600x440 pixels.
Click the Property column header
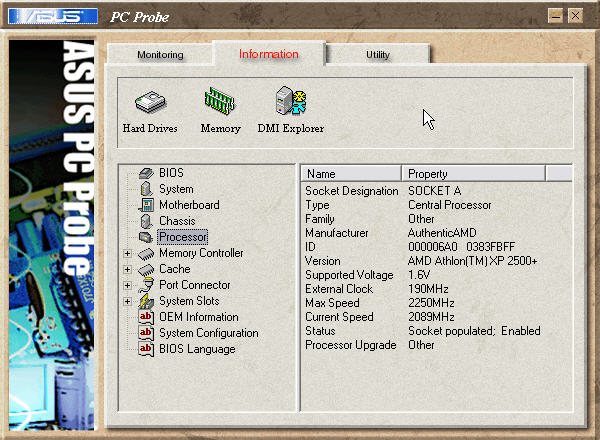473,174
